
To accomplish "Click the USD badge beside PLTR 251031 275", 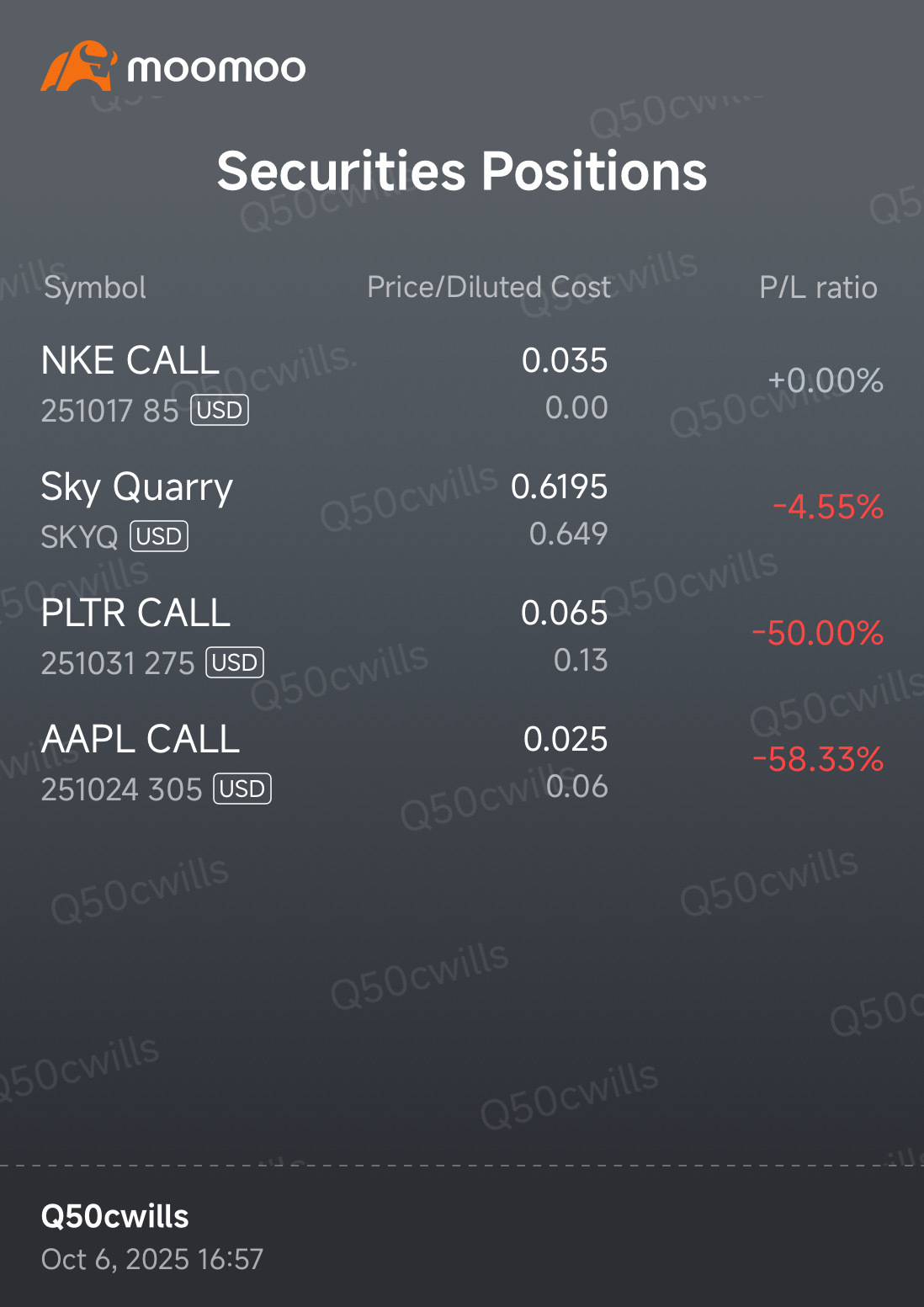I will coord(235,663).
